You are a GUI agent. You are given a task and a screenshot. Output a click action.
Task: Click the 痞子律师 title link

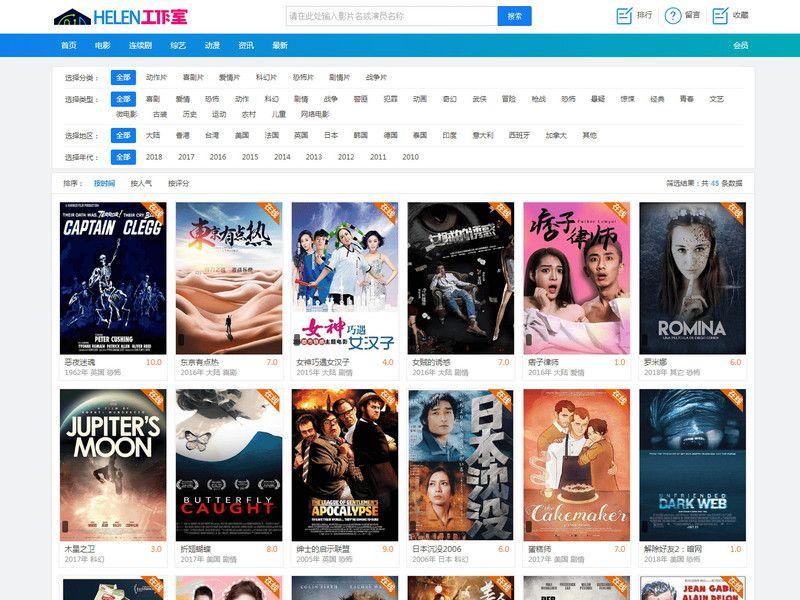click(543, 362)
